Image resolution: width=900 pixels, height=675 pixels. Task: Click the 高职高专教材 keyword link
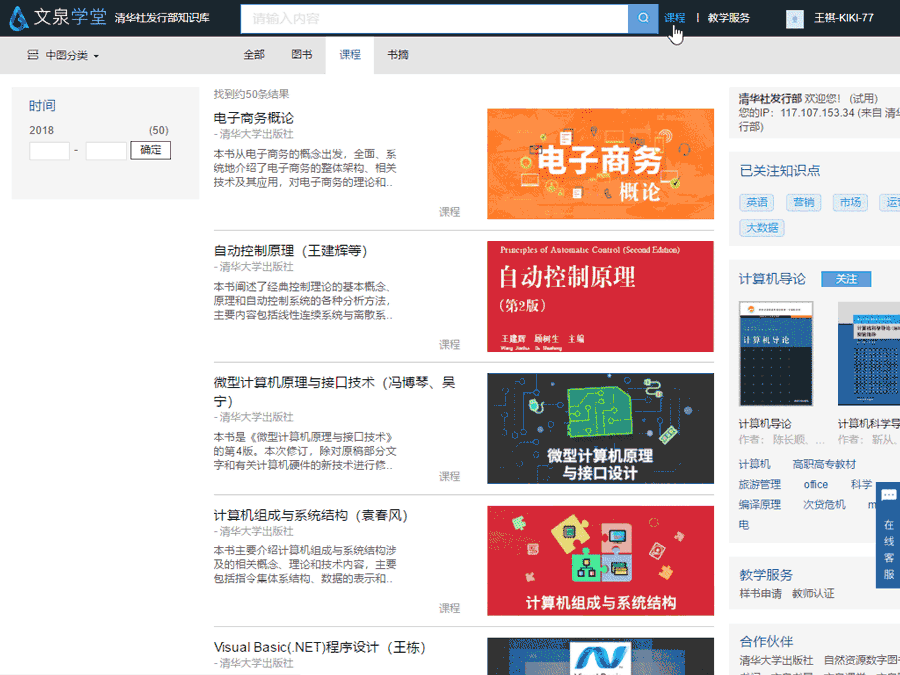(824, 464)
